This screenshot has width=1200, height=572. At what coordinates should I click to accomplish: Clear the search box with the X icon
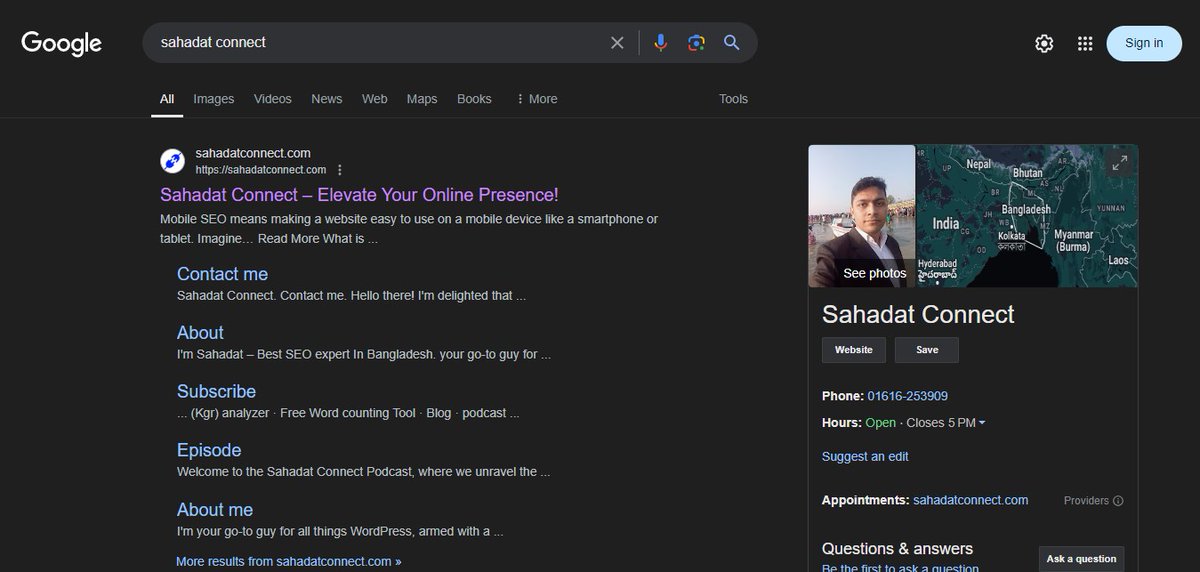(617, 43)
